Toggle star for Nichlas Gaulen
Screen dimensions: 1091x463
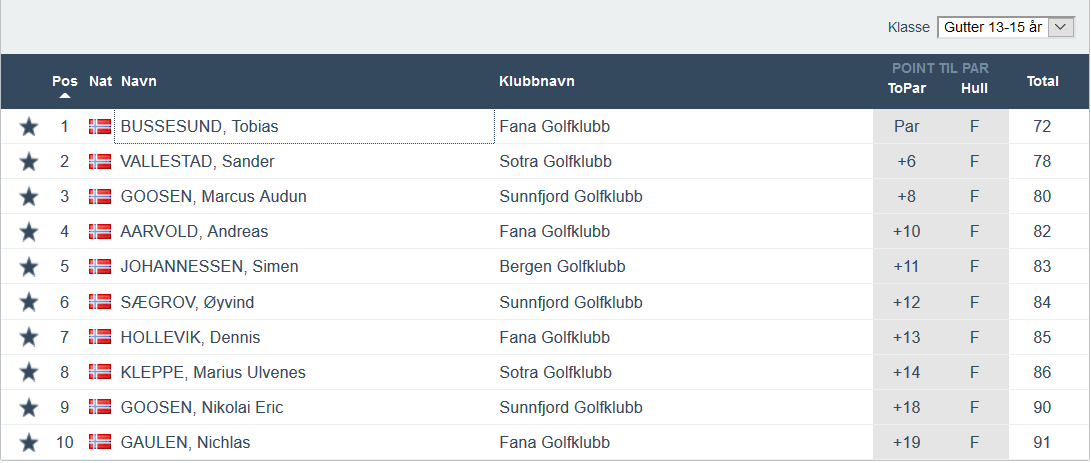29,443
